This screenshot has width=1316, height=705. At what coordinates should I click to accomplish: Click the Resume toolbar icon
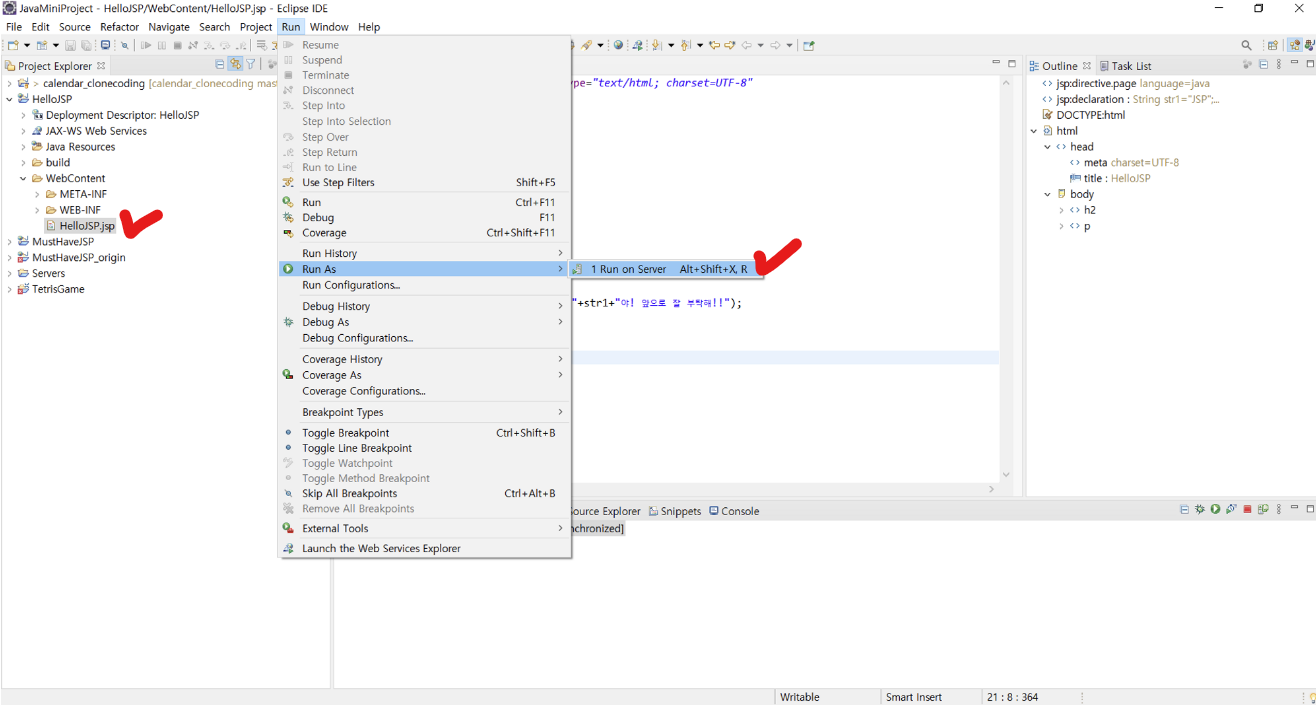[146, 45]
